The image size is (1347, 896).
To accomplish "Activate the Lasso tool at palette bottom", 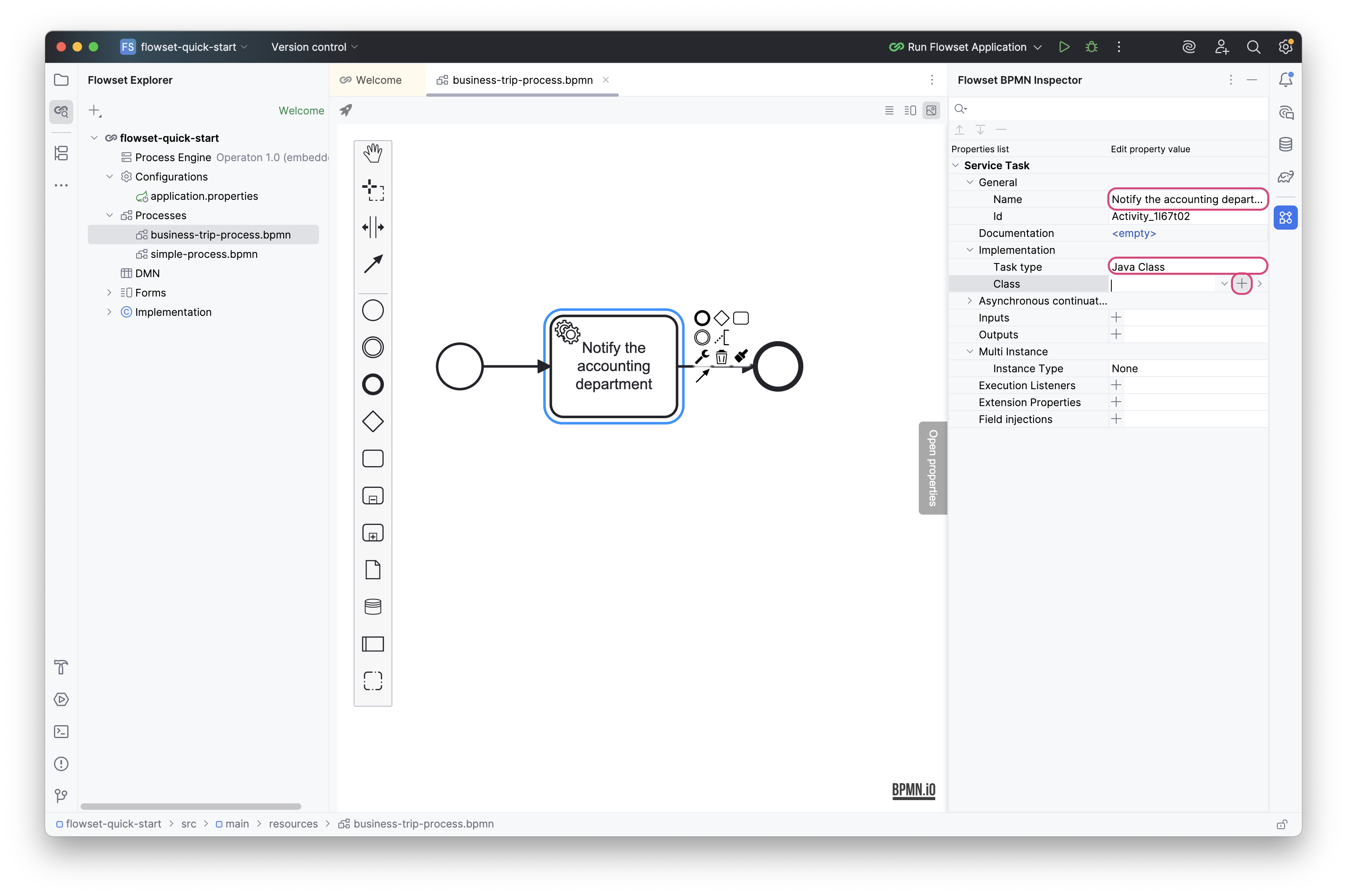I will [x=373, y=680].
